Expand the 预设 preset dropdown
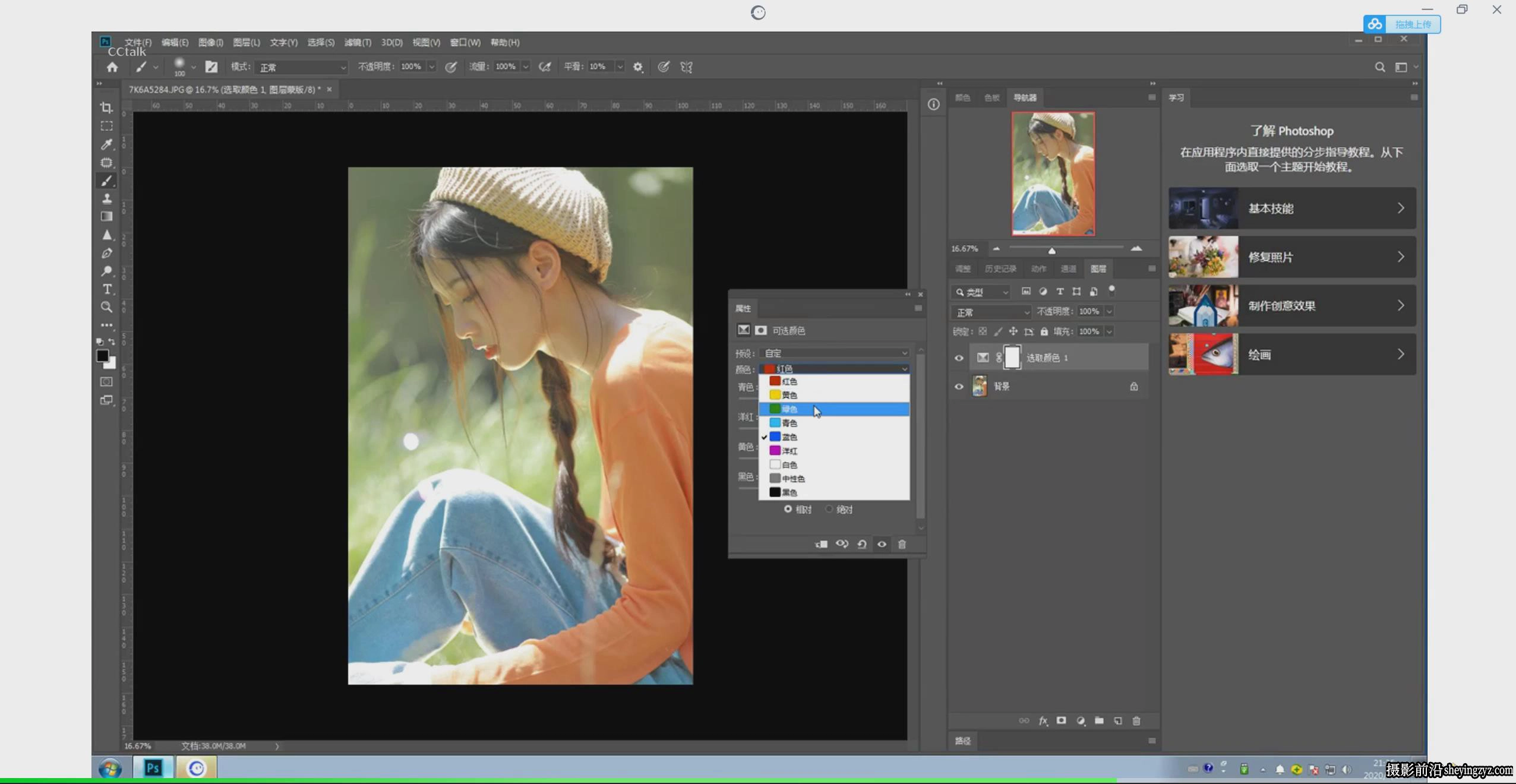The image size is (1516, 784). [835, 353]
